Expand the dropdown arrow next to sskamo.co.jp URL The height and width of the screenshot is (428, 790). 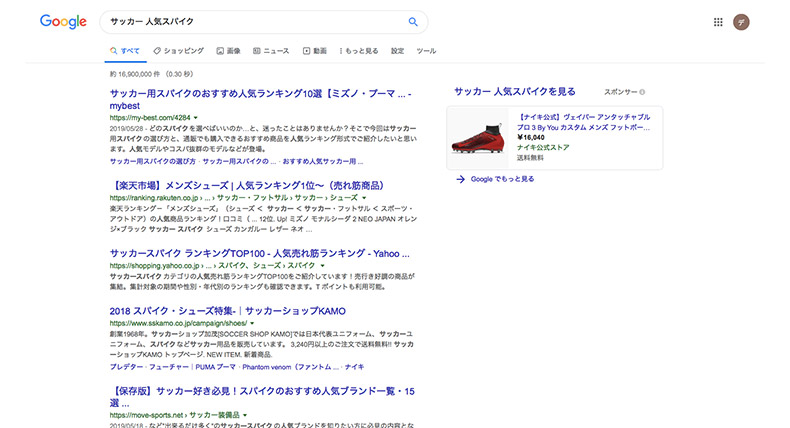[252, 324]
